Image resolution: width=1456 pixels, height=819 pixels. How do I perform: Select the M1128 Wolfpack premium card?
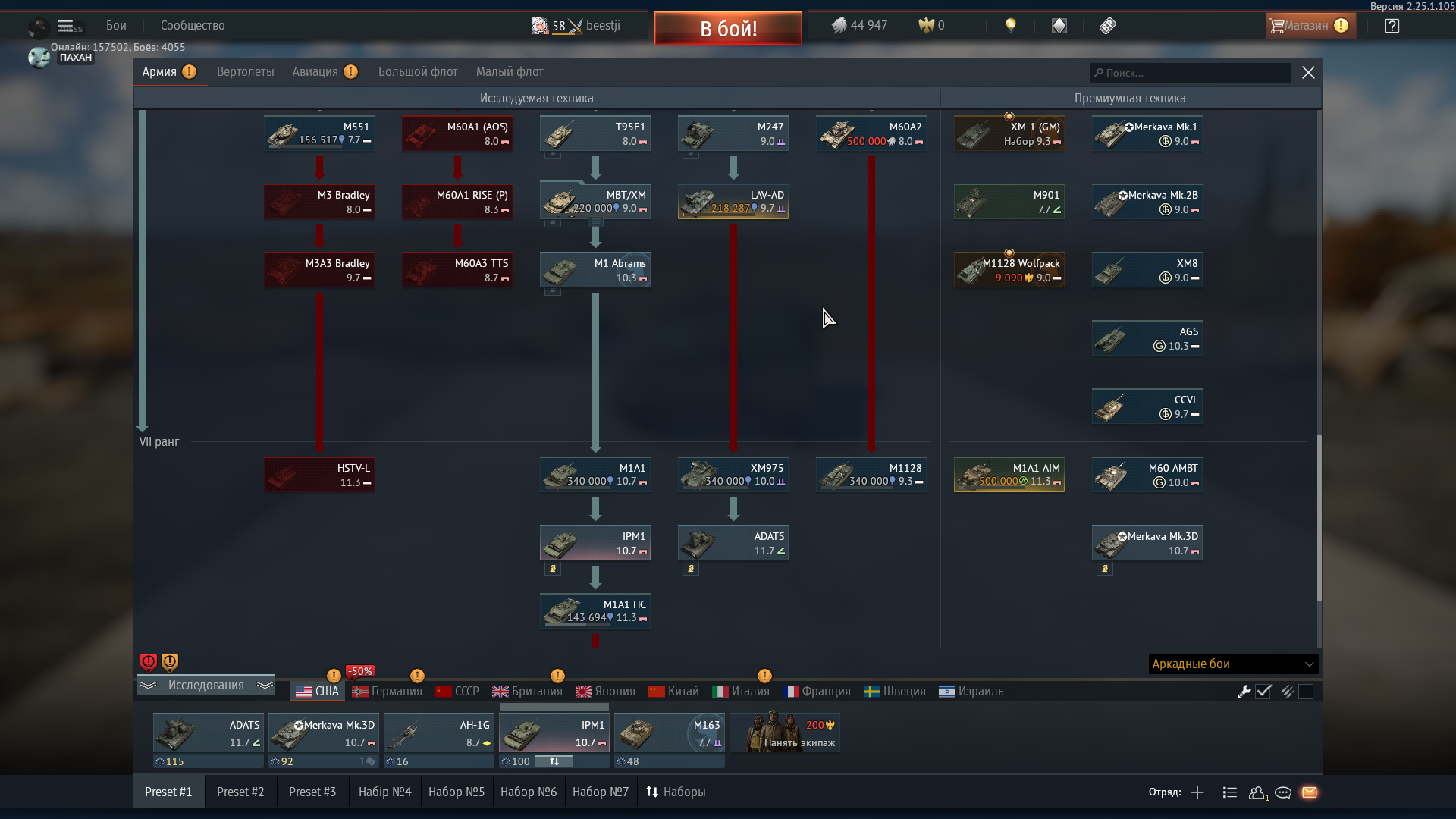[1009, 270]
